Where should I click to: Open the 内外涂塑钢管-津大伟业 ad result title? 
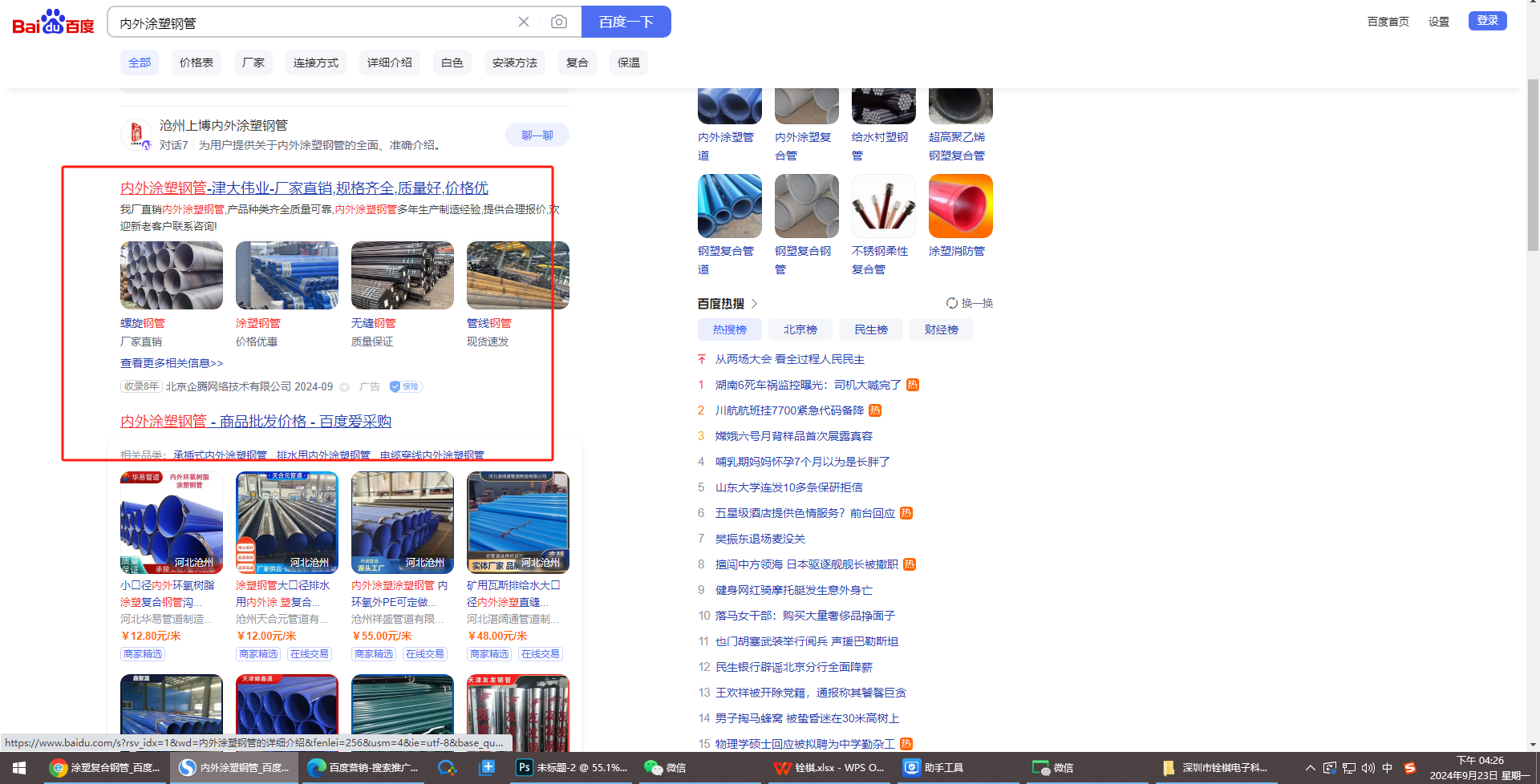click(x=304, y=188)
